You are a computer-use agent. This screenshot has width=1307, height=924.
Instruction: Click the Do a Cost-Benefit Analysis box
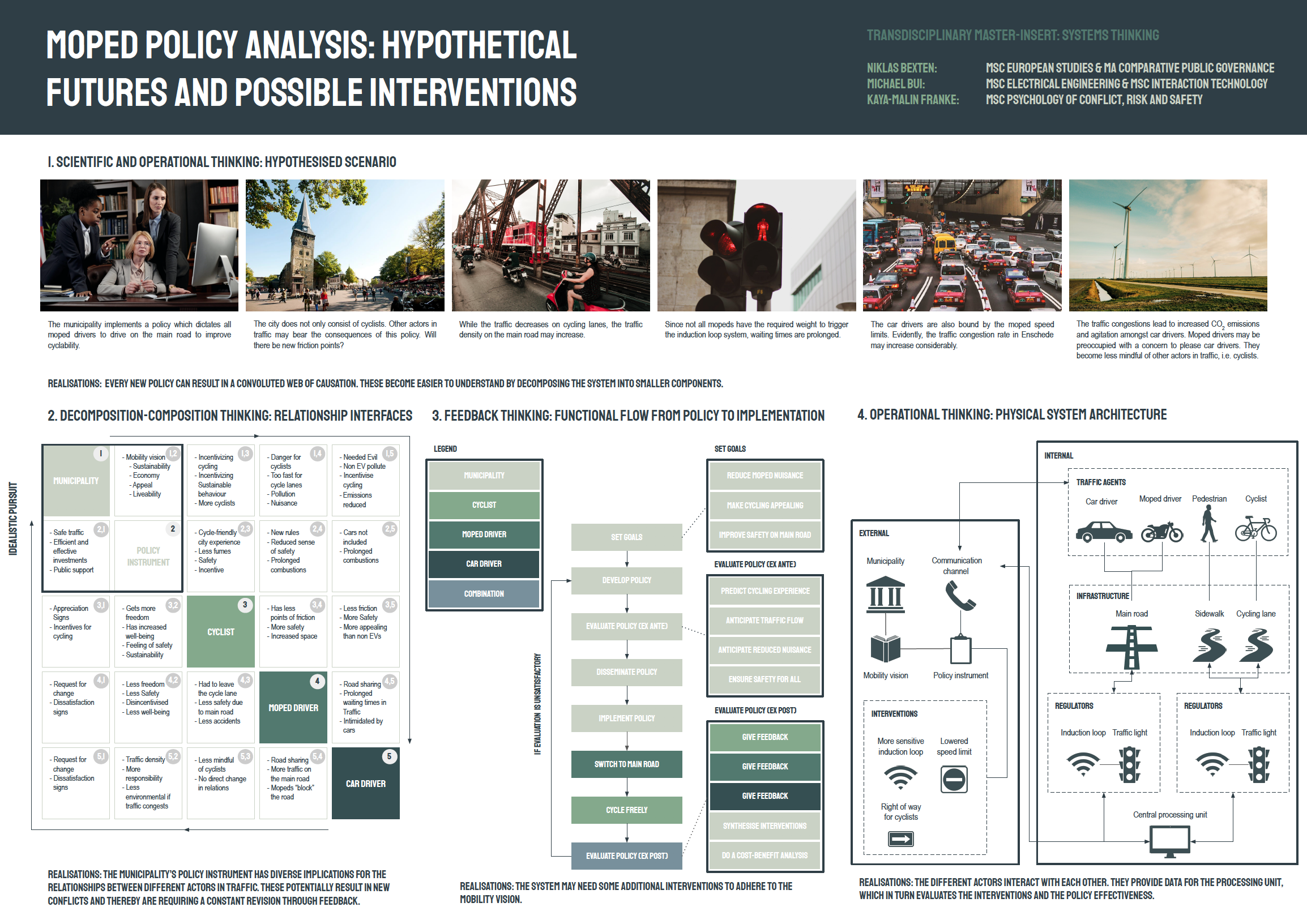point(765,855)
